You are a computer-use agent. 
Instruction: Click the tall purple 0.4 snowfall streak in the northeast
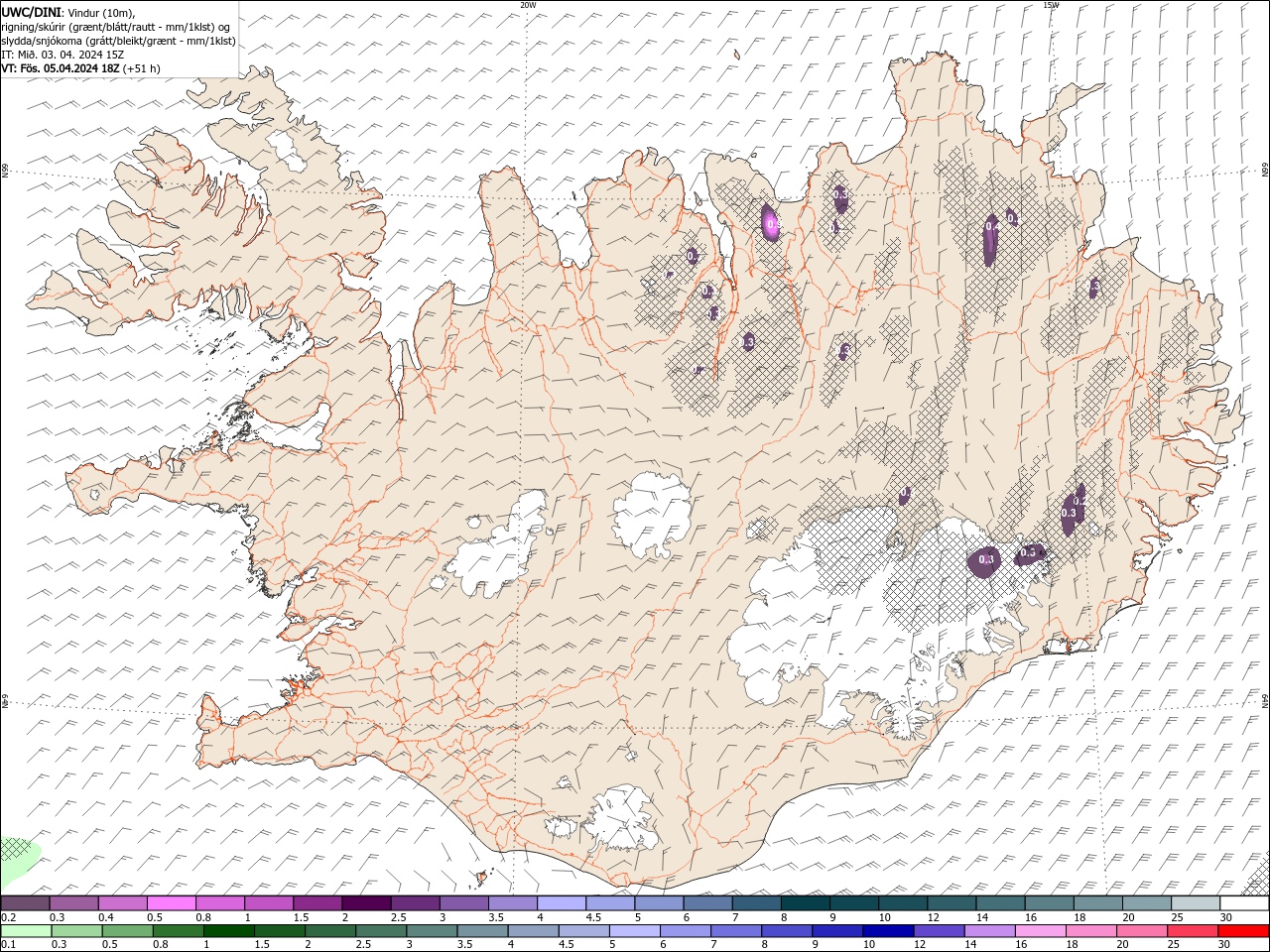[x=991, y=239]
